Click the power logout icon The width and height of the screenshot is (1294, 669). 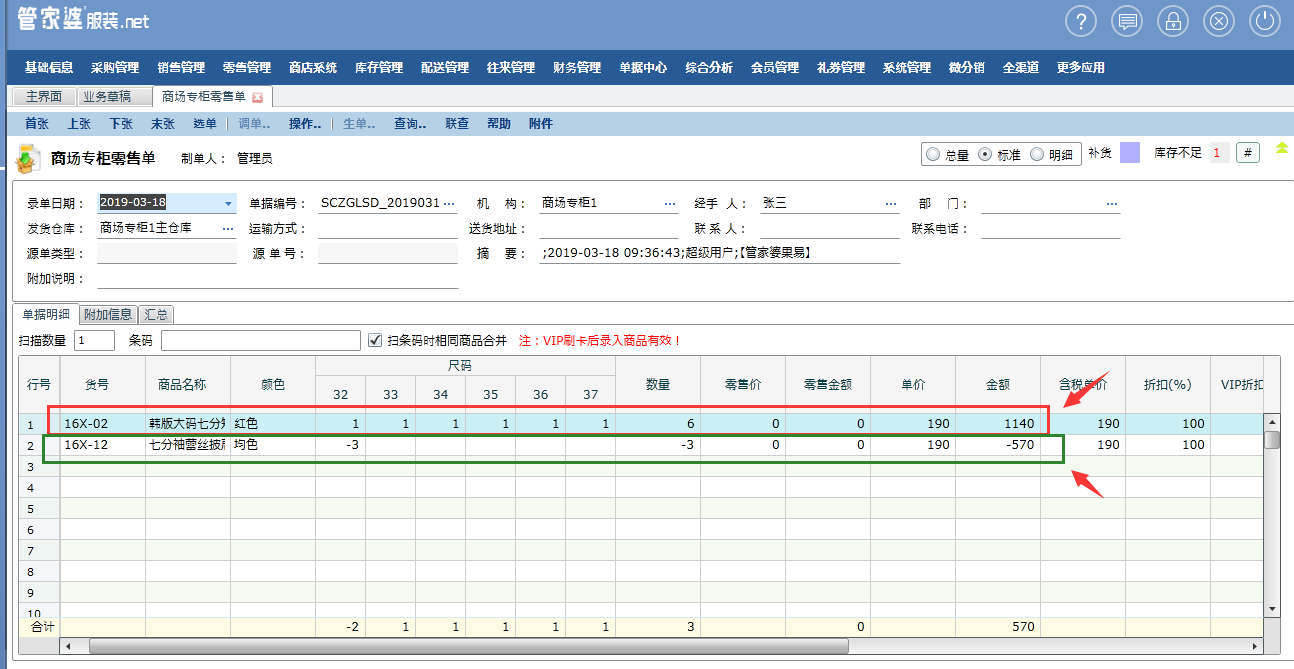coord(1265,21)
